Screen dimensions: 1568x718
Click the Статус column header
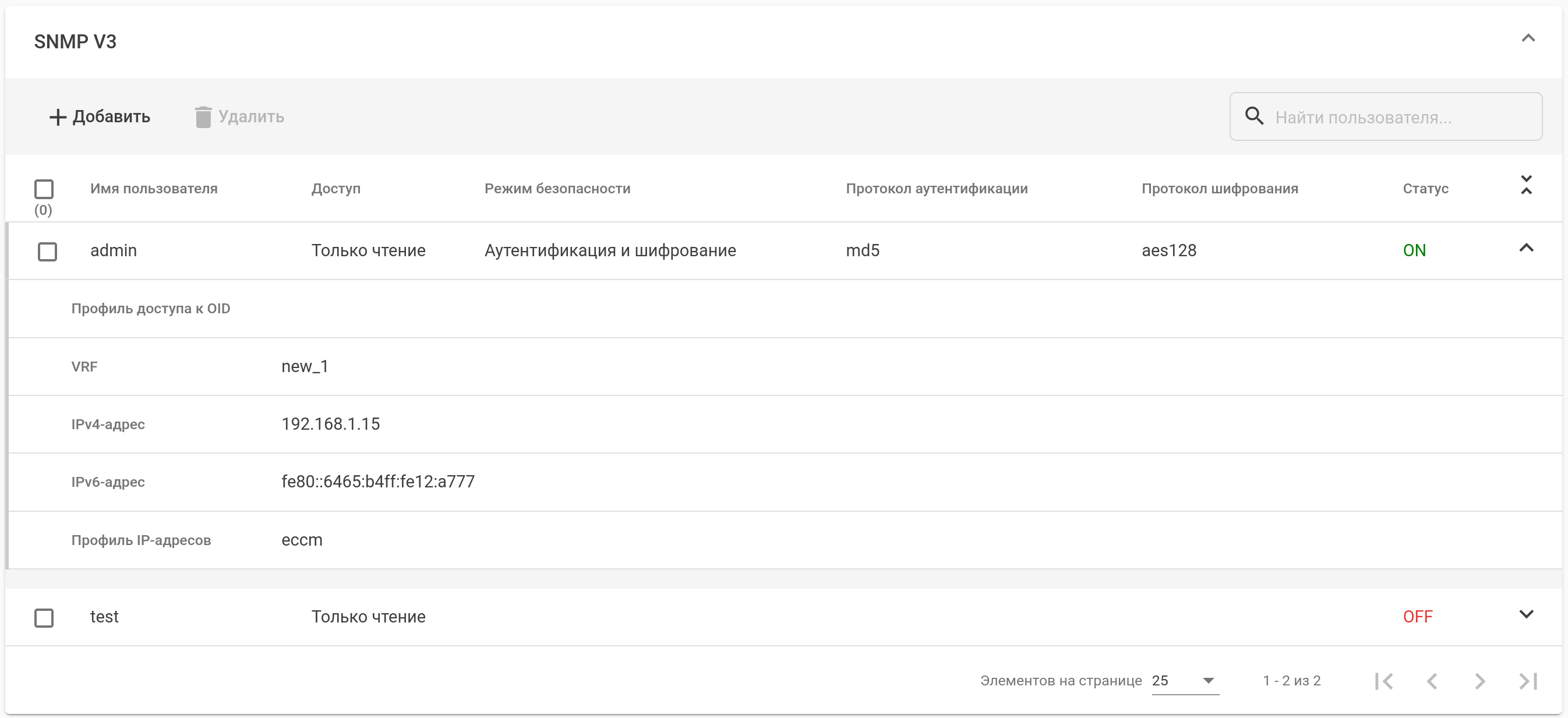pyautogui.click(x=1425, y=189)
